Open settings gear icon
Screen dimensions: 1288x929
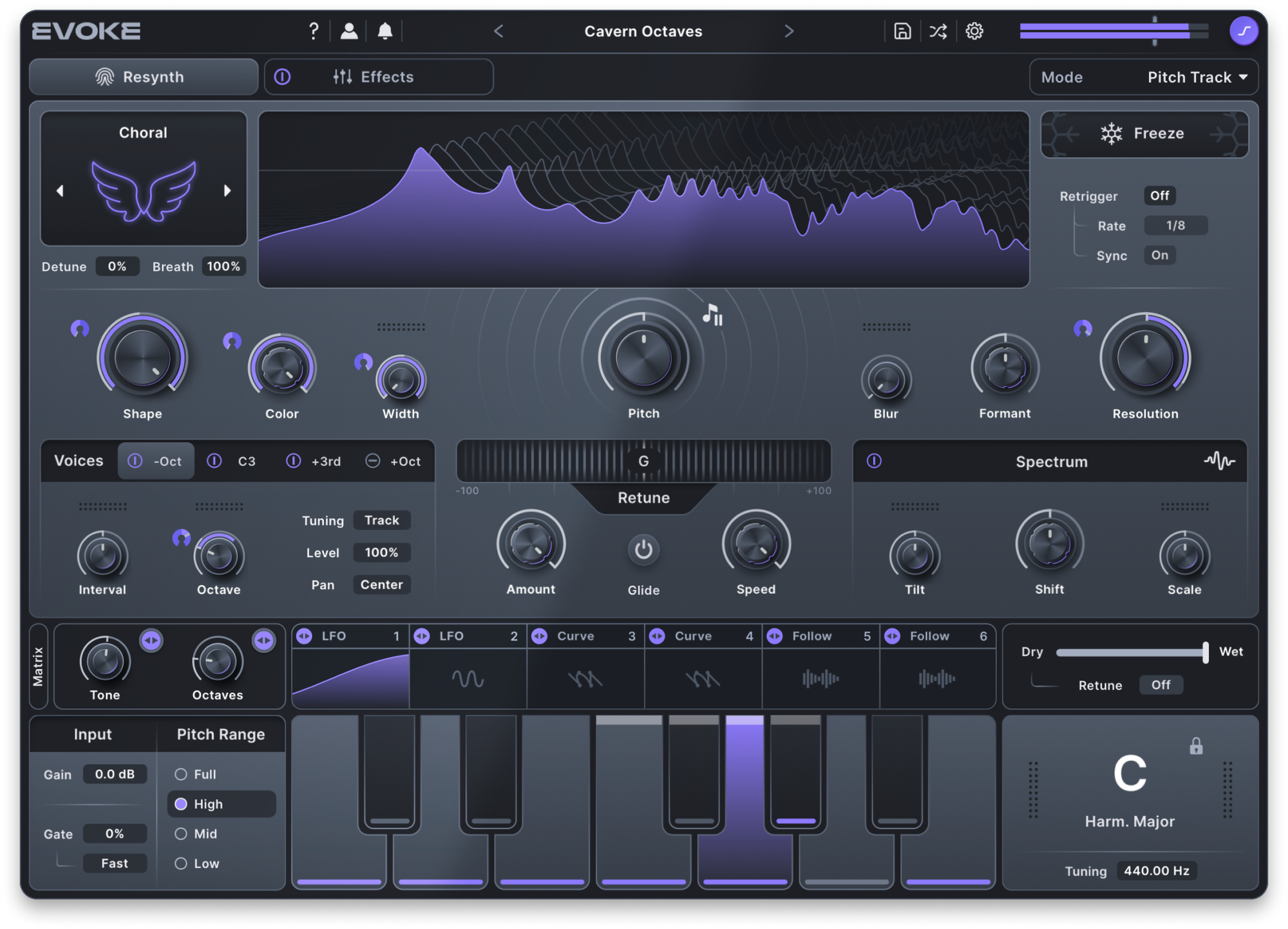coord(974,31)
